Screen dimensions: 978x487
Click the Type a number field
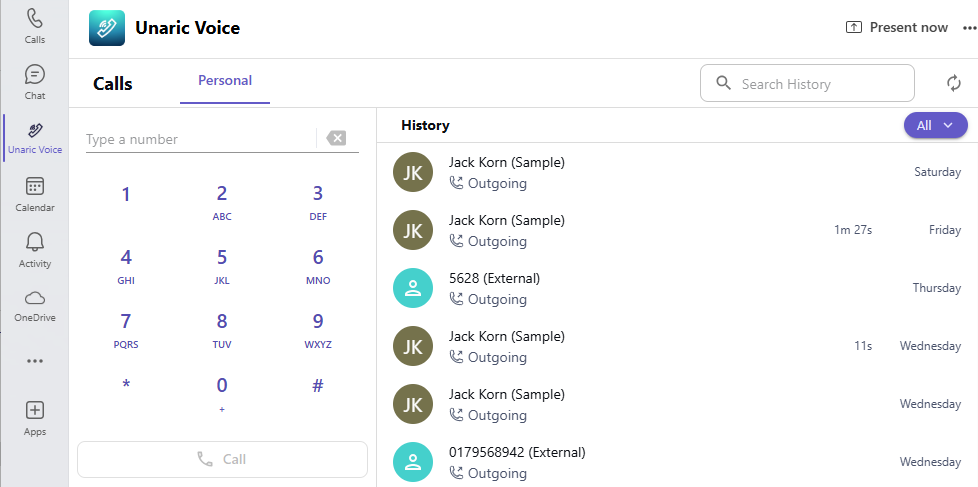(x=200, y=139)
